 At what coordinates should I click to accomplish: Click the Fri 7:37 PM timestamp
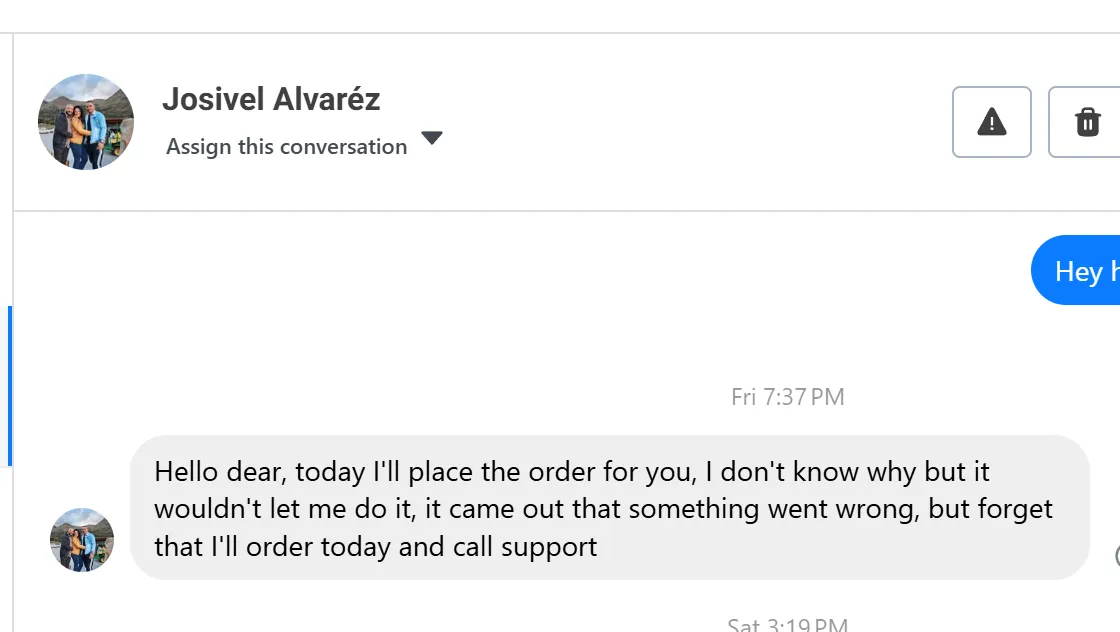point(788,397)
